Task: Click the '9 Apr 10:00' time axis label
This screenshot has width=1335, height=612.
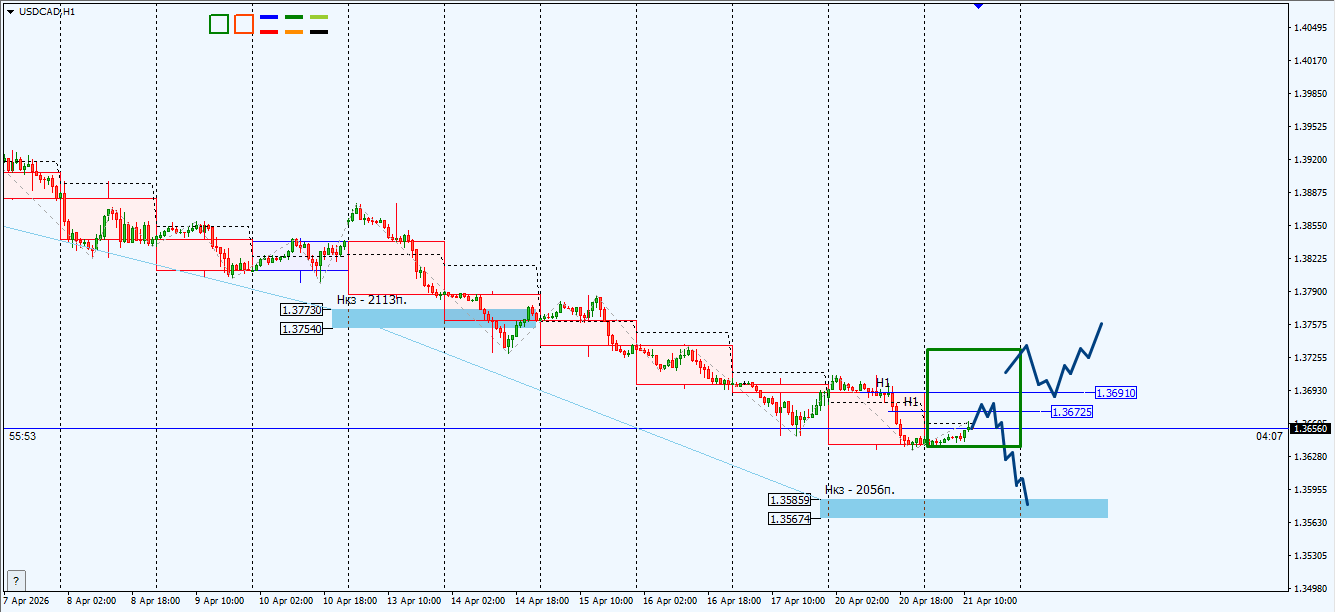Action: (x=221, y=602)
